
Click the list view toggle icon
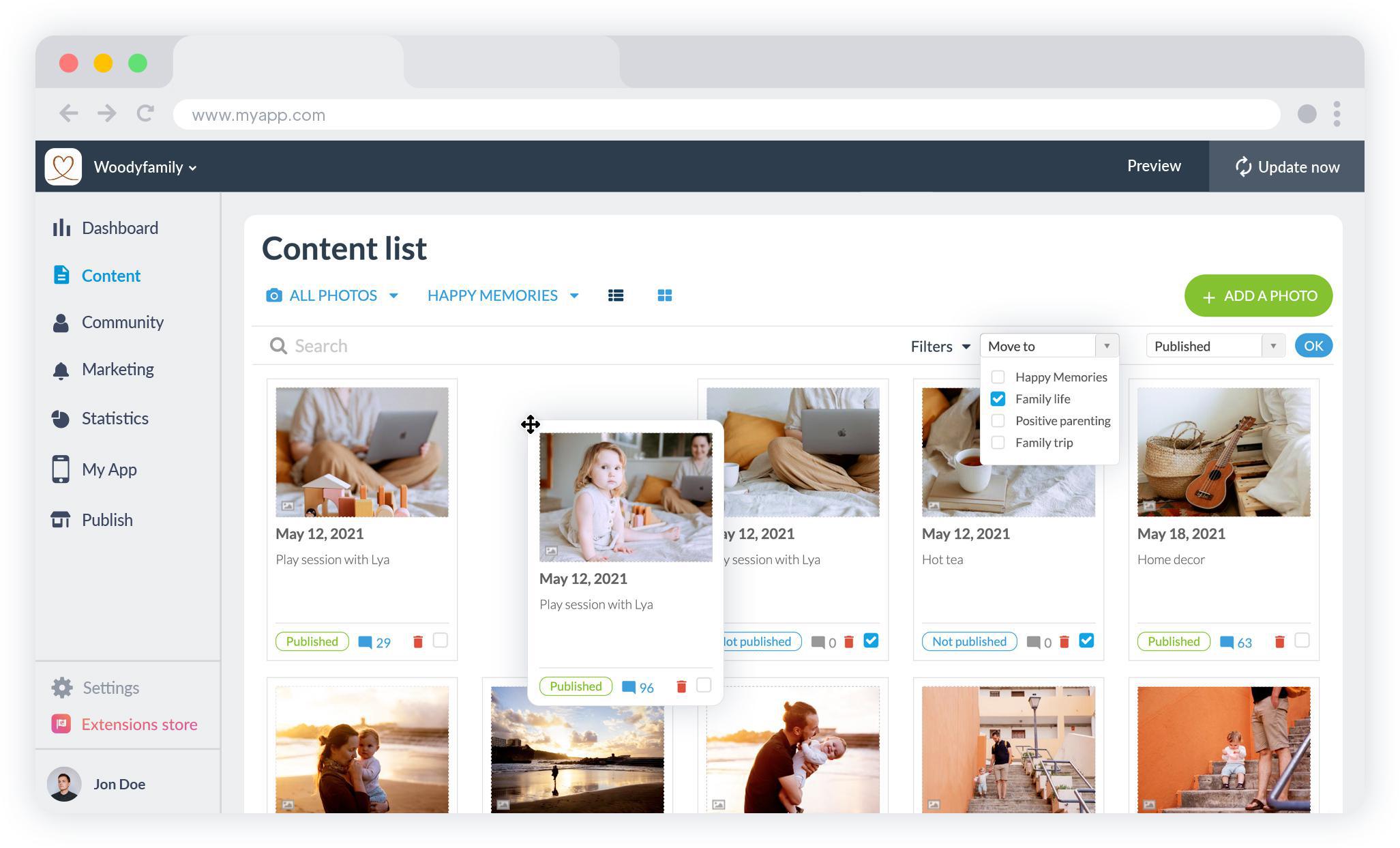(616, 295)
